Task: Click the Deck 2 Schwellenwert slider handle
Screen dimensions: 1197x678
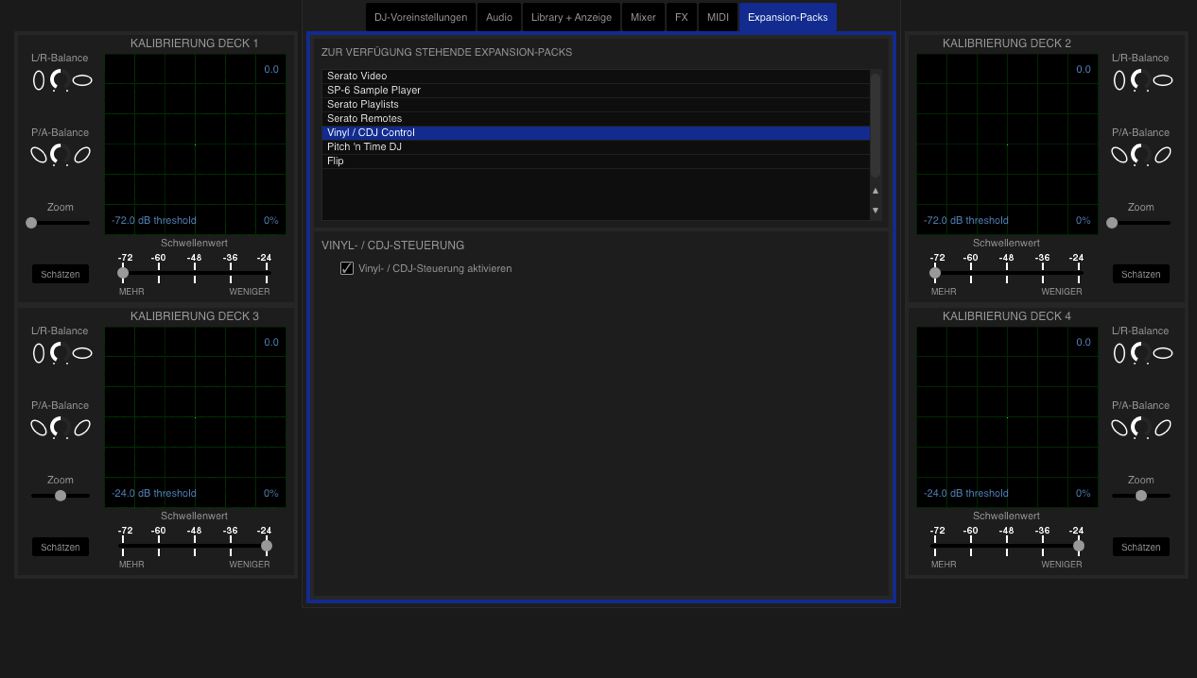Action: [x=935, y=272]
